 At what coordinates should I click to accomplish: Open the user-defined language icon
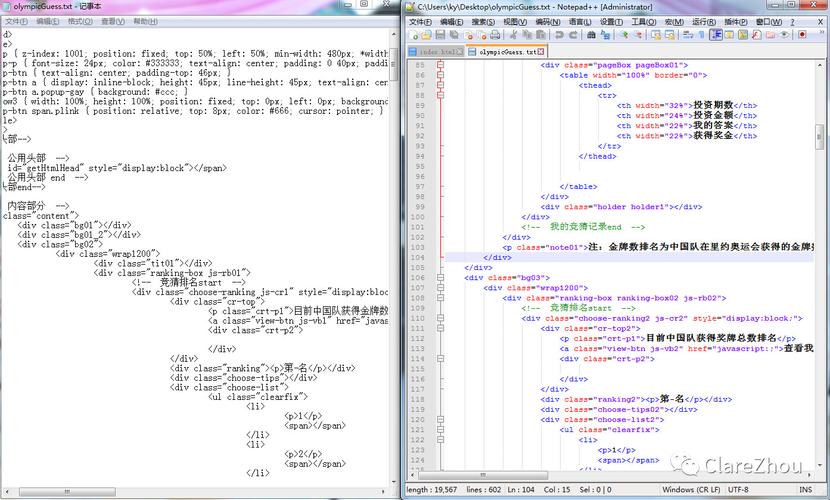pyautogui.click(x=729, y=35)
